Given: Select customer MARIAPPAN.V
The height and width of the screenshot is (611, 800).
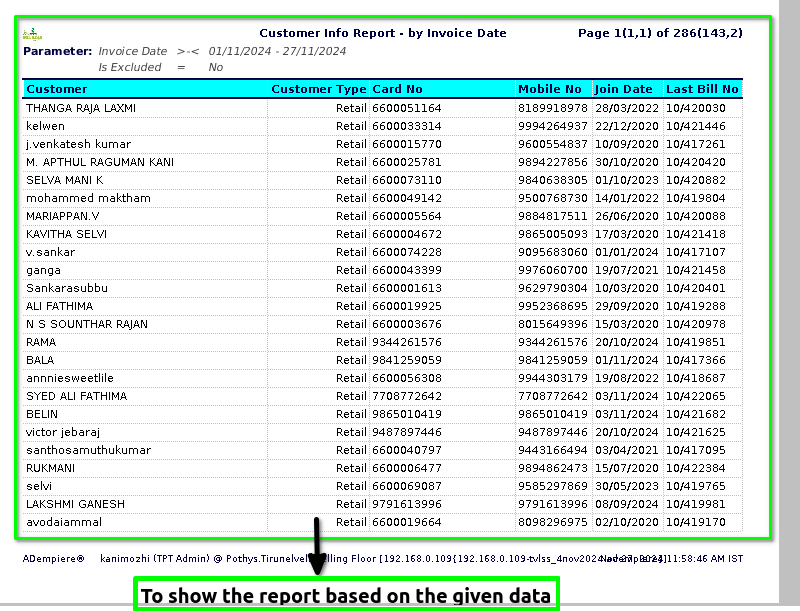Looking at the screenshot, I should pos(63,216).
